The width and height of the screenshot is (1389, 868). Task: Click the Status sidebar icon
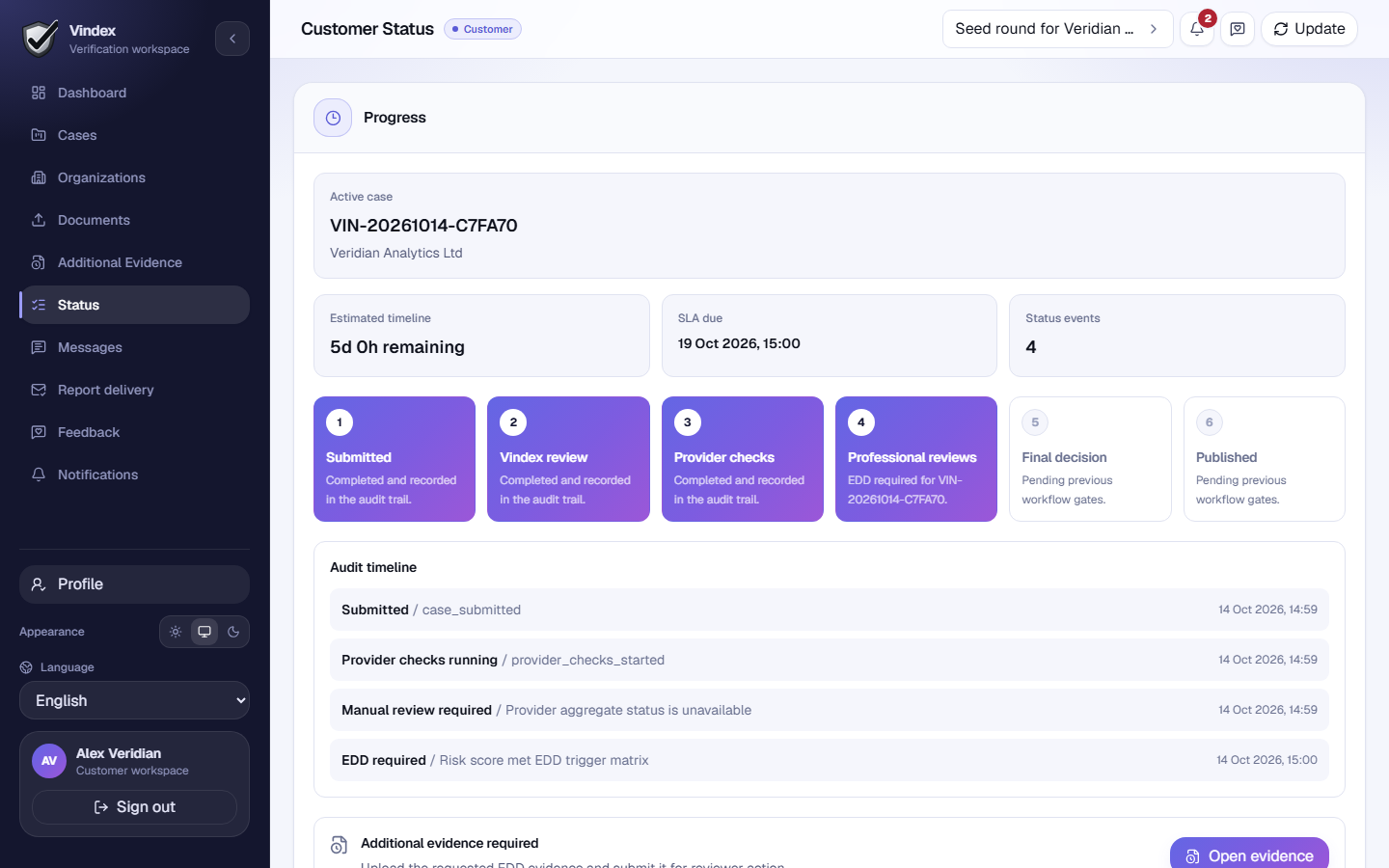(x=39, y=305)
